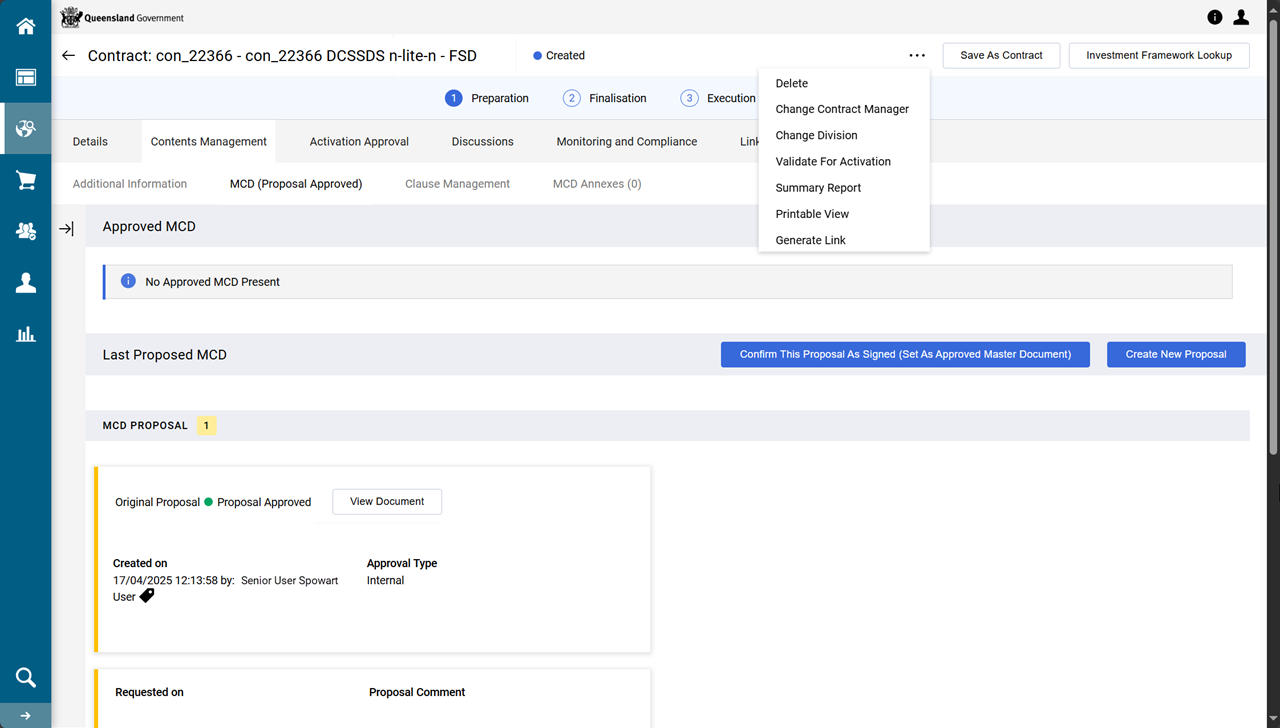The height and width of the screenshot is (728, 1280).
Task: Open the Home icon in sidebar
Action: (25, 27)
